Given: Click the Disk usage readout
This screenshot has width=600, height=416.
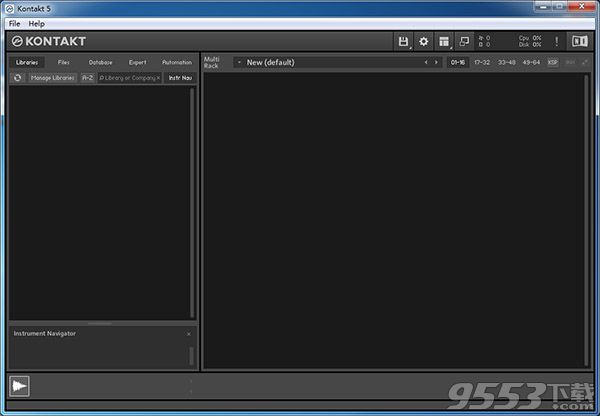Looking at the screenshot, I should point(530,44).
